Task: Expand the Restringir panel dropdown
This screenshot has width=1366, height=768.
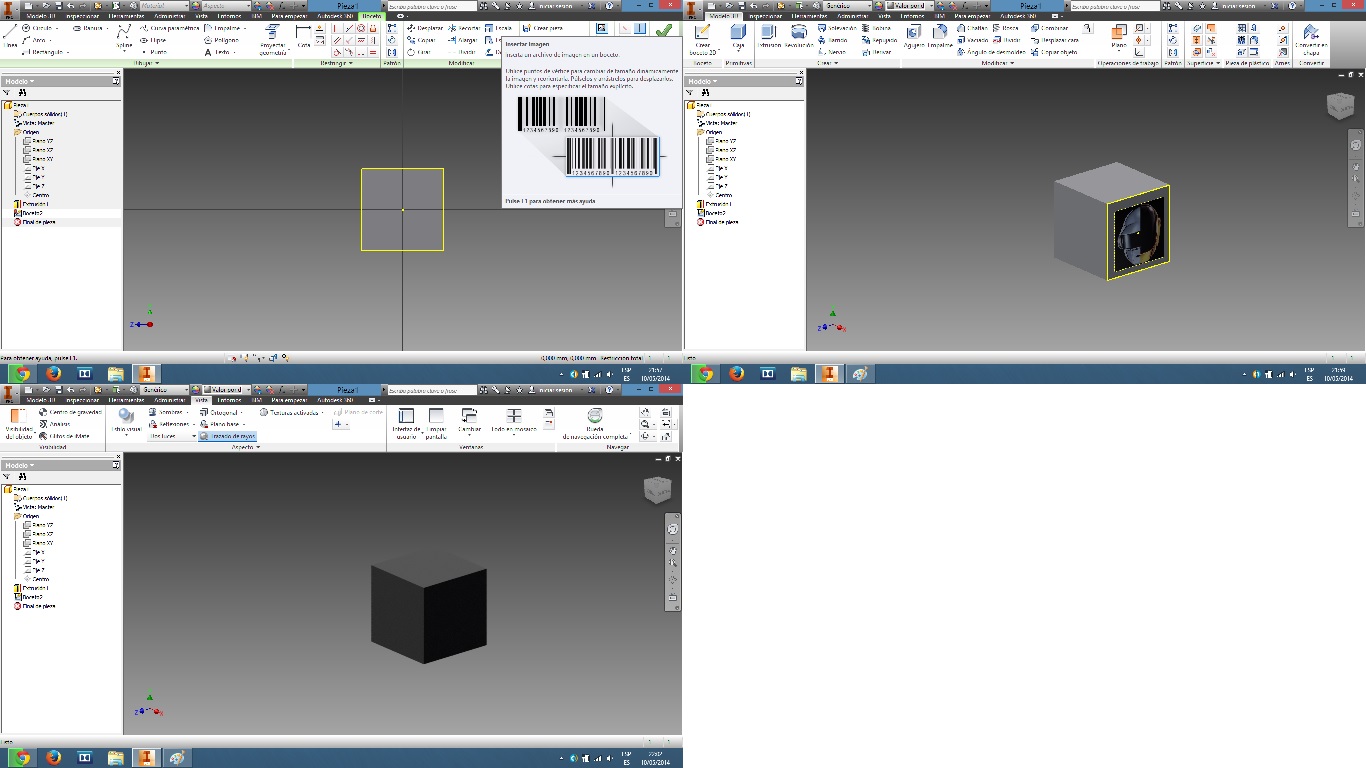Action: click(x=336, y=63)
